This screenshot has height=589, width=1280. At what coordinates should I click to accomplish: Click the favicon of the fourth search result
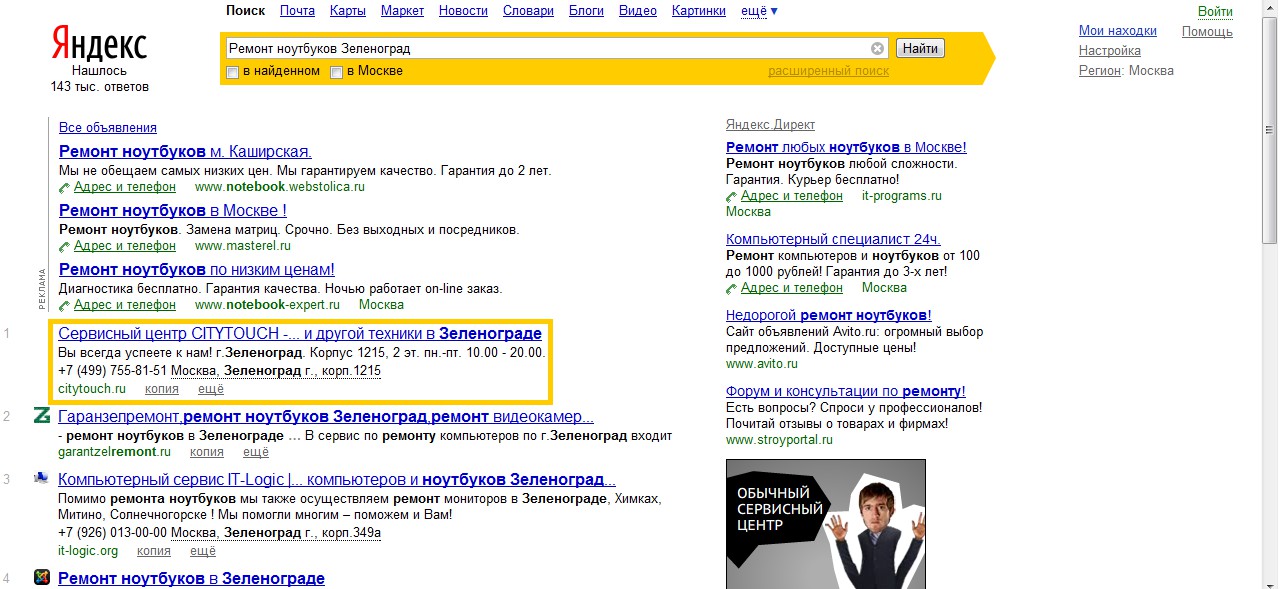pos(42,577)
